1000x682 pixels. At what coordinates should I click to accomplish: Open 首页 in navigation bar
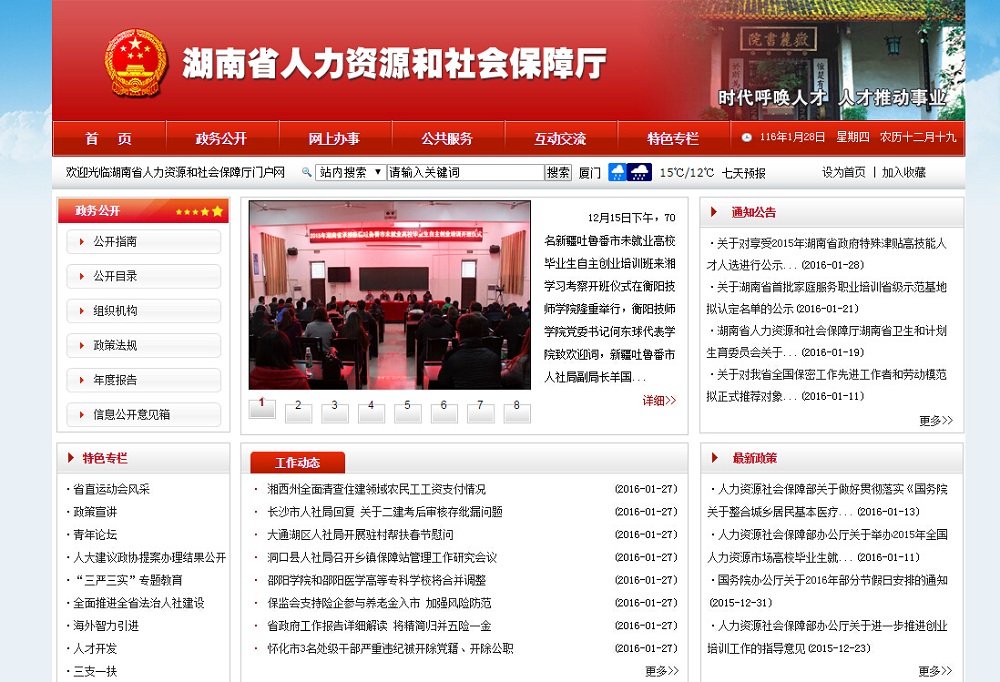[108, 138]
